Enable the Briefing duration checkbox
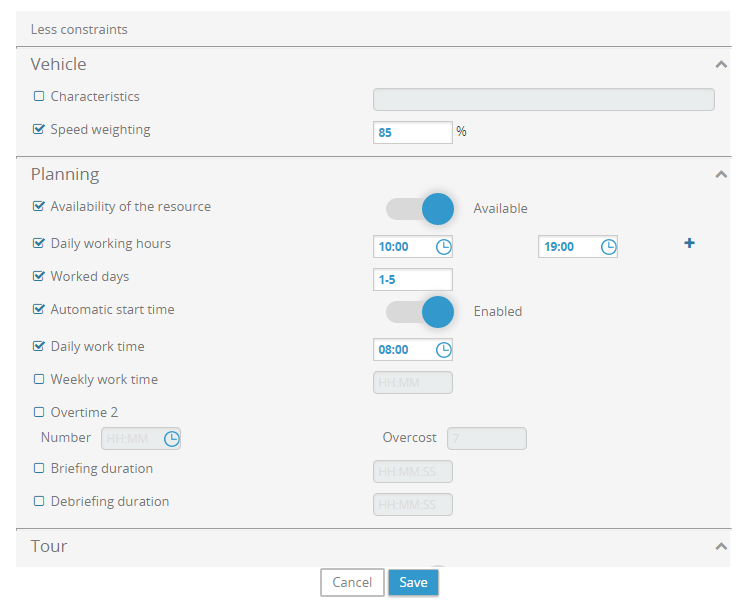Viewport: 745px width, 600px height. 39,468
